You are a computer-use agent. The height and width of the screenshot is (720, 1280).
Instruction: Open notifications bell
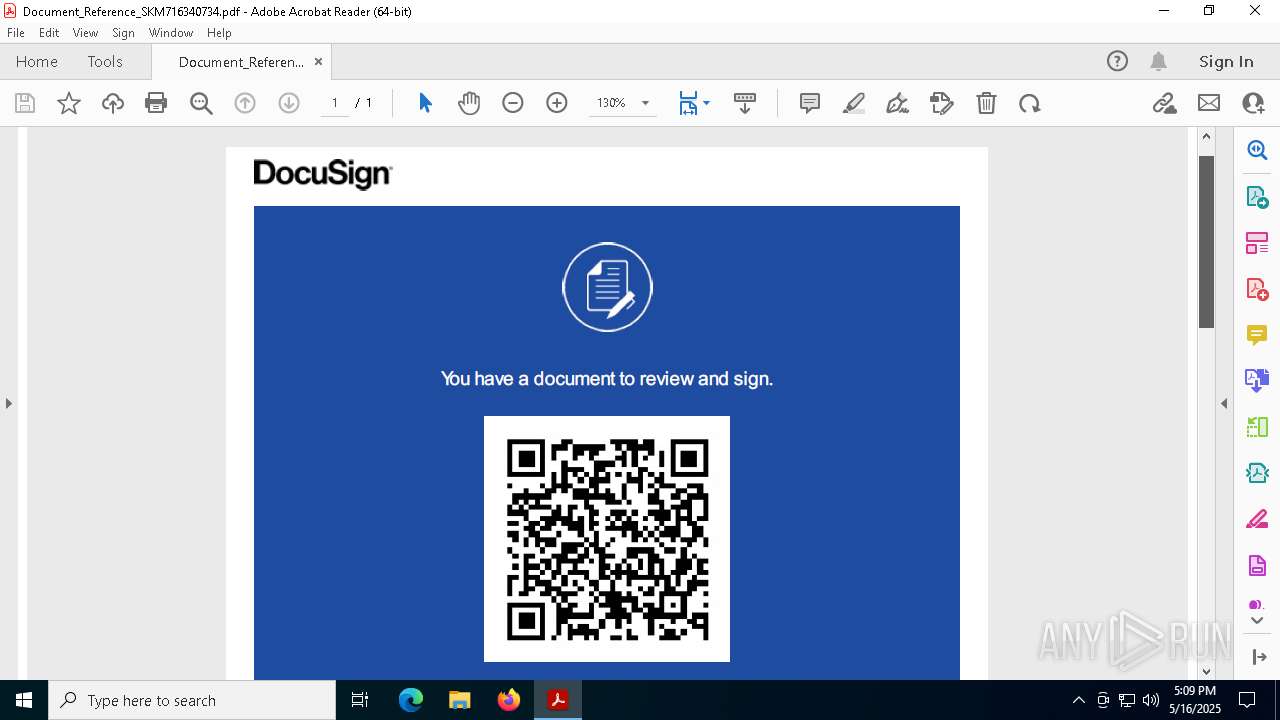(1158, 61)
